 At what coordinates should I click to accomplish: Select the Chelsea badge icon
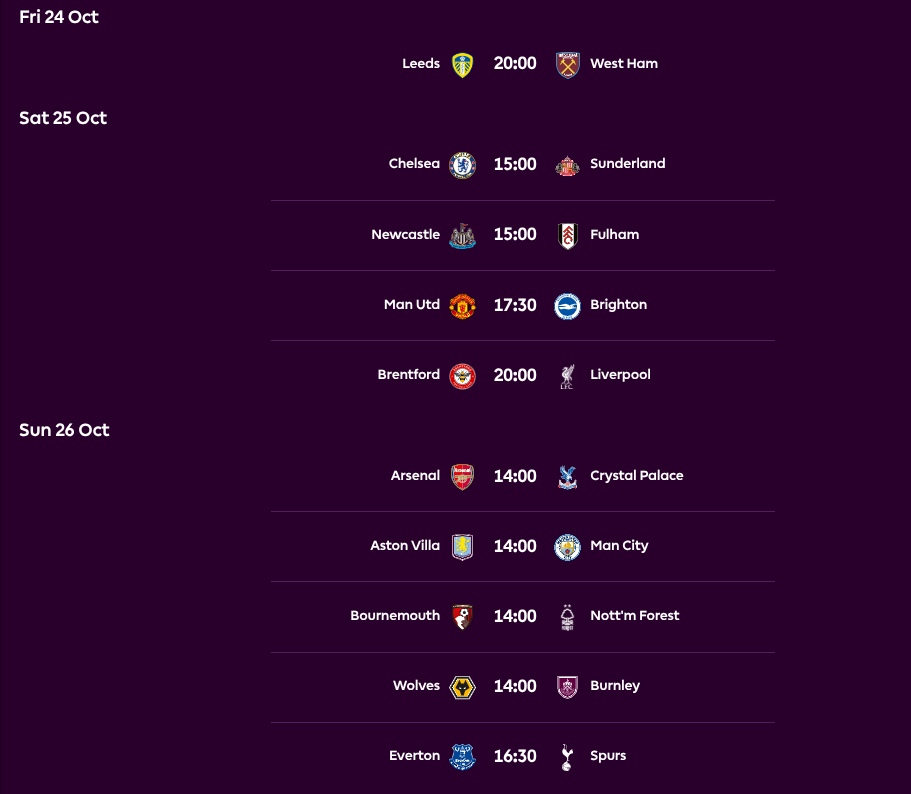point(462,163)
